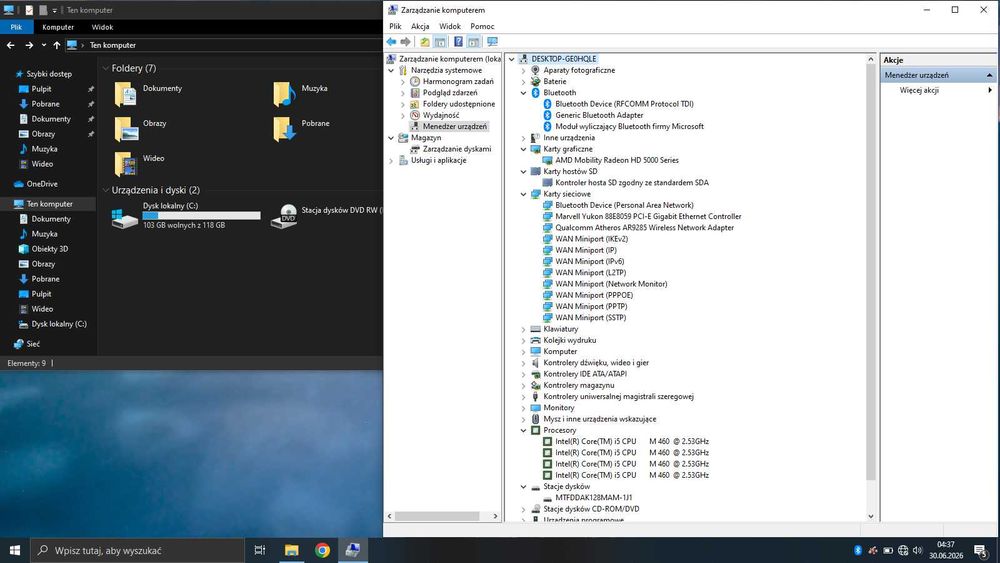Expand the Aparaty fotograficzne category
Image resolution: width=1000 pixels, height=563 pixels.
point(524,71)
